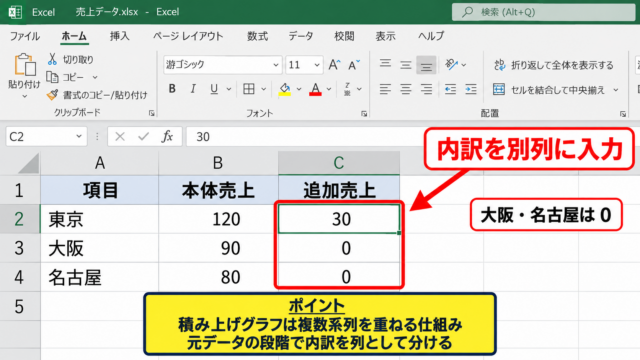Switch to the 数式 tab
Image resolution: width=640 pixels, height=360 pixels.
point(258,36)
